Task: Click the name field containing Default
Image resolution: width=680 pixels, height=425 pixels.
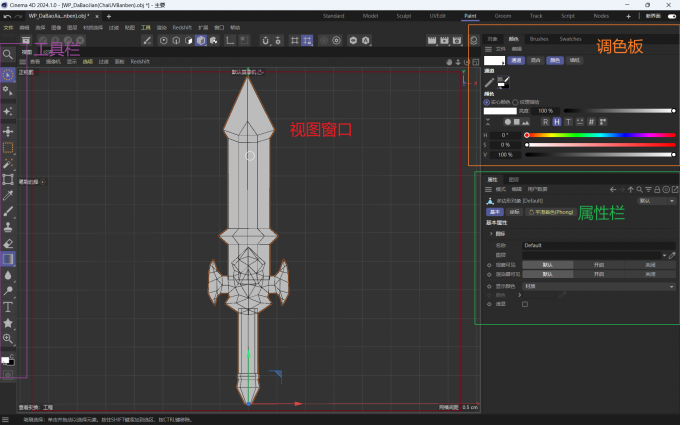Action: pos(599,245)
